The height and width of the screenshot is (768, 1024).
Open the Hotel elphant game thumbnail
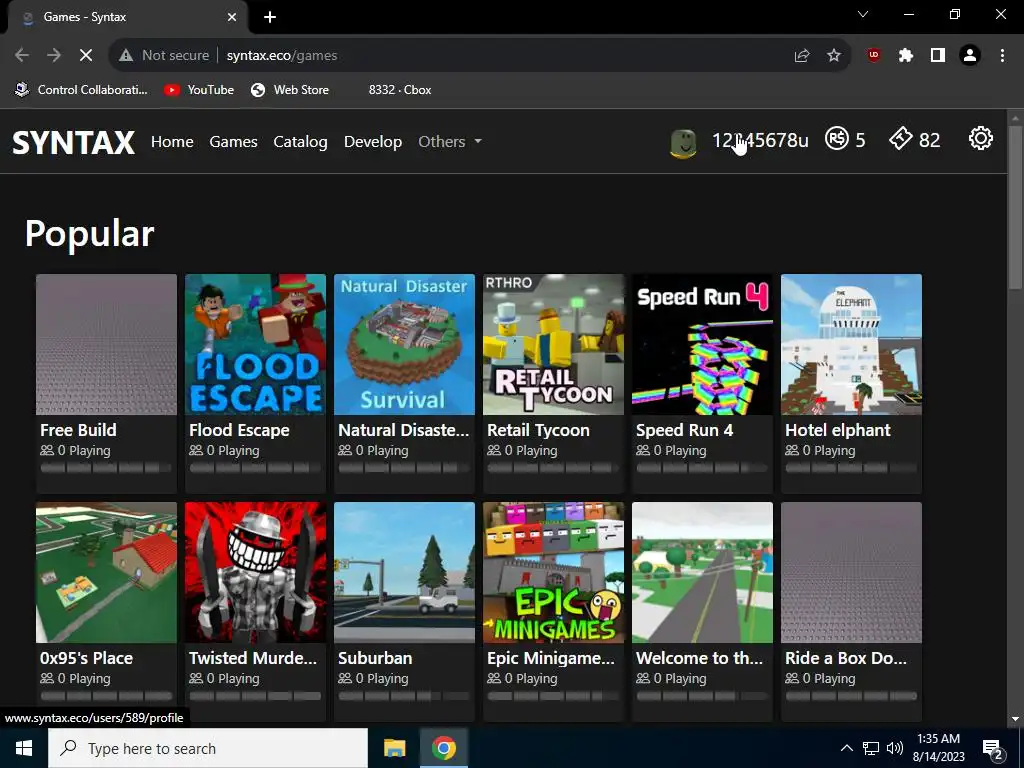point(851,344)
